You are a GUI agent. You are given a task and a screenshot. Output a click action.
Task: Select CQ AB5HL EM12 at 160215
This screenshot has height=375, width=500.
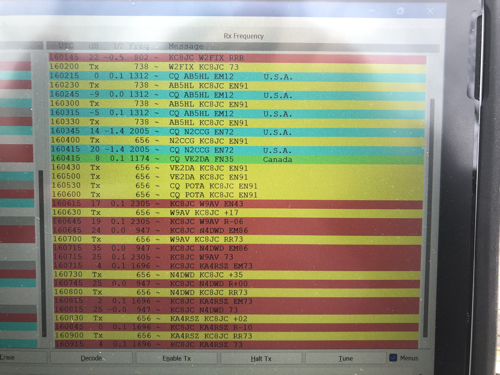[237, 76]
